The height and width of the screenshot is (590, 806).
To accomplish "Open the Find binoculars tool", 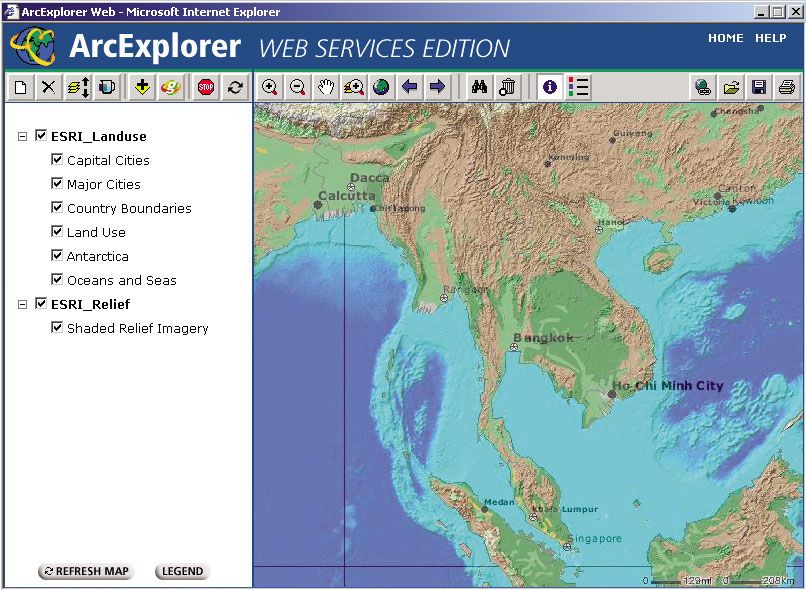I will (480, 87).
